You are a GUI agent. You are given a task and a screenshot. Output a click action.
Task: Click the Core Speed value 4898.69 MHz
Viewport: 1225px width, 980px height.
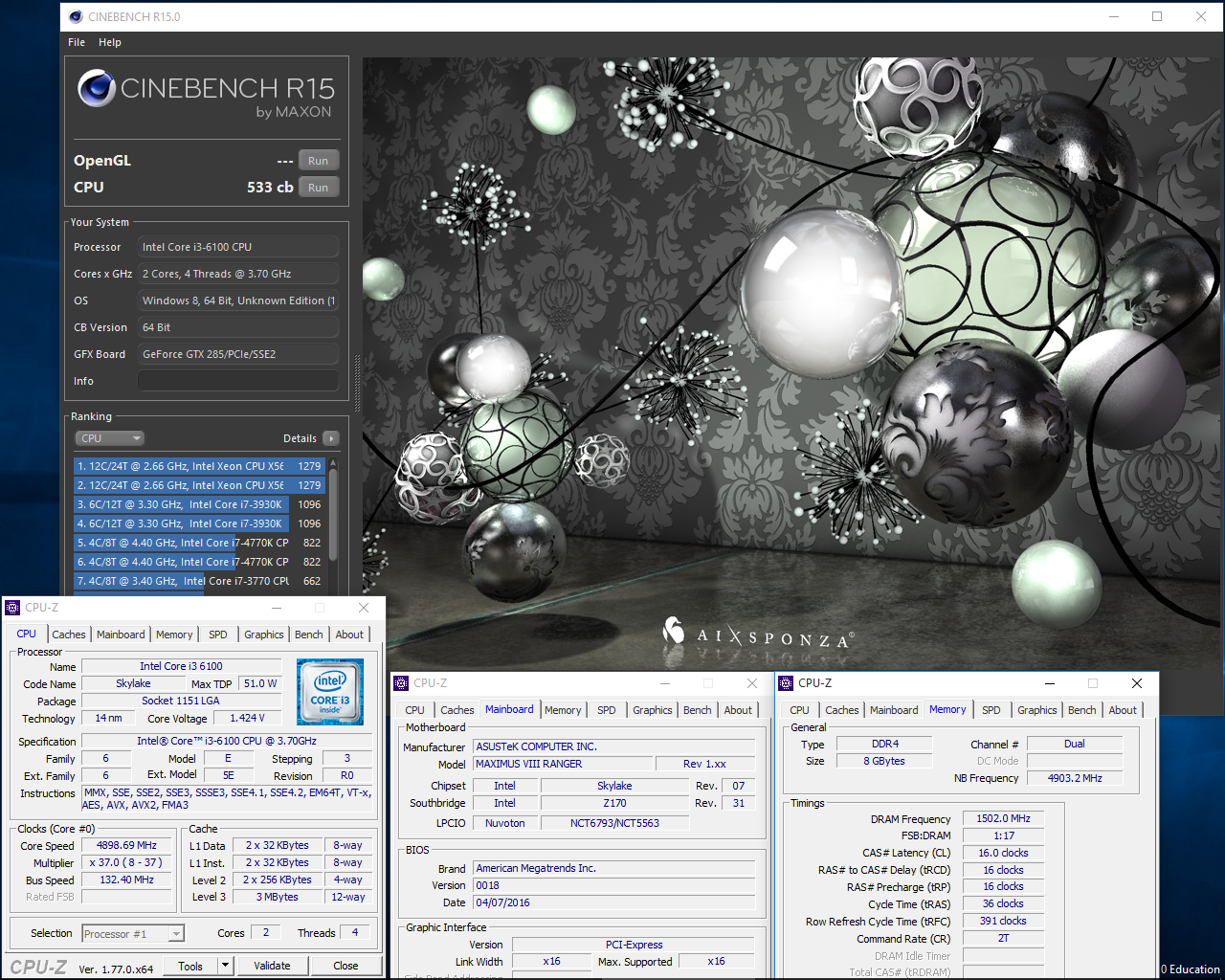pyautogui.click(x=126, y=846)
